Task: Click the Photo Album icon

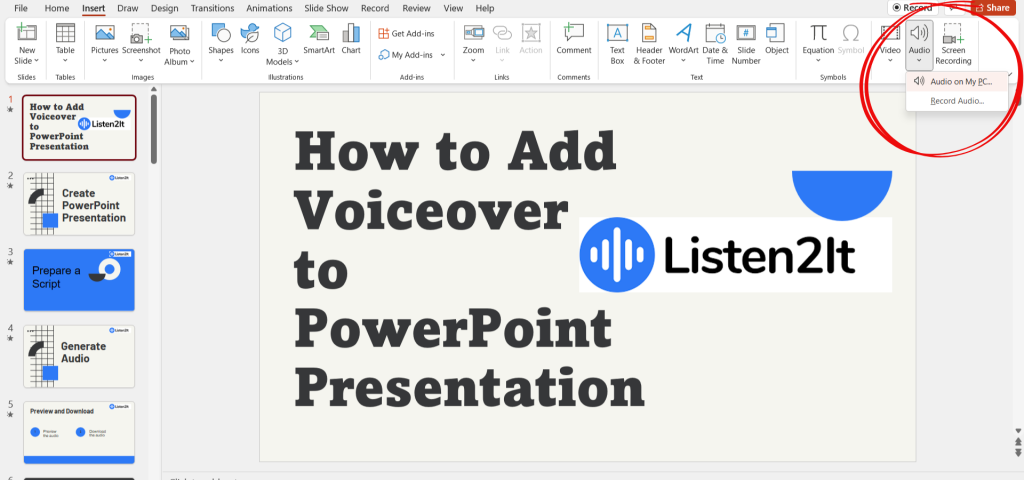Action: 180,33
